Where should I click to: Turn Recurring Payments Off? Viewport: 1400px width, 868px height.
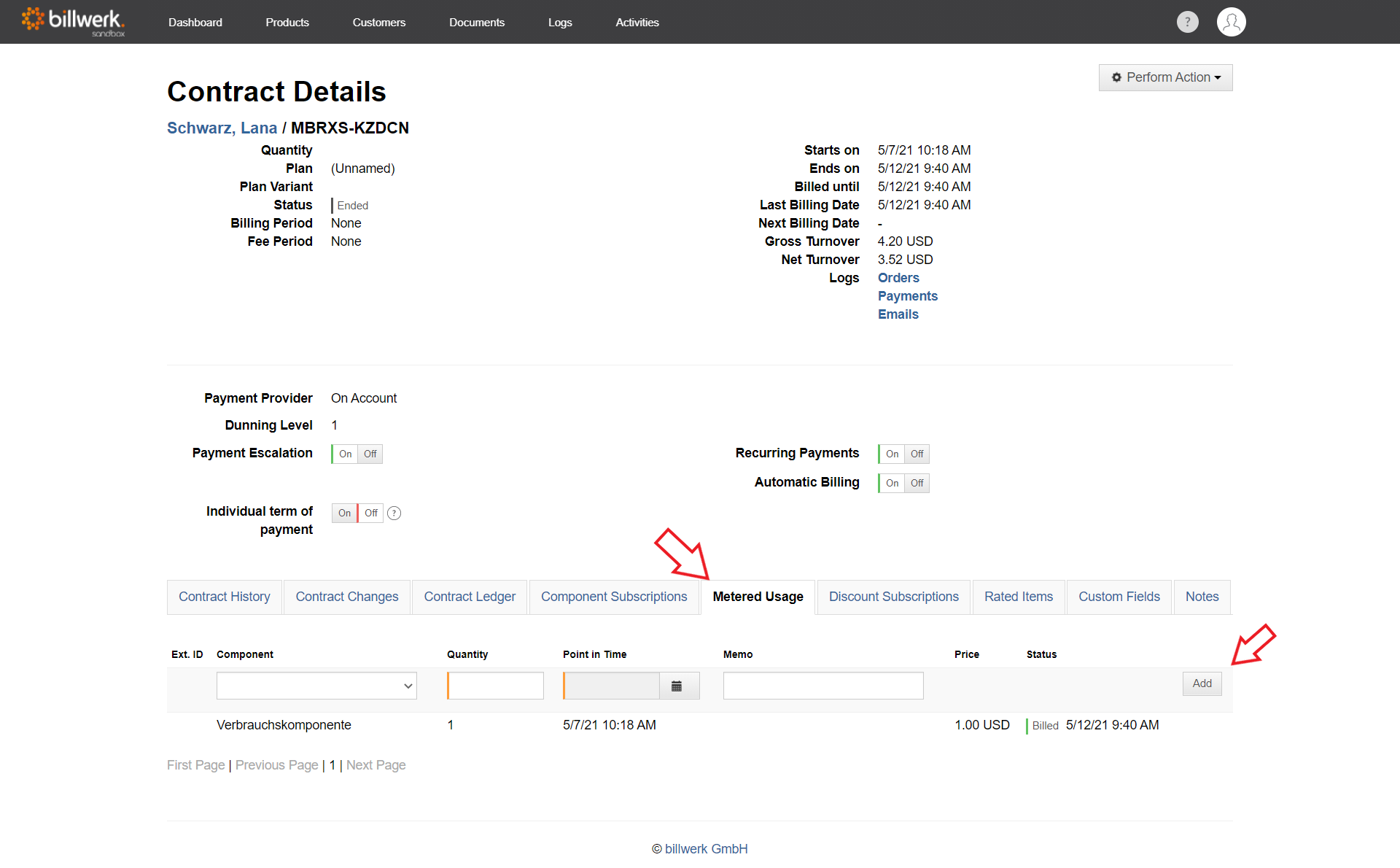[x=917, y=454]
